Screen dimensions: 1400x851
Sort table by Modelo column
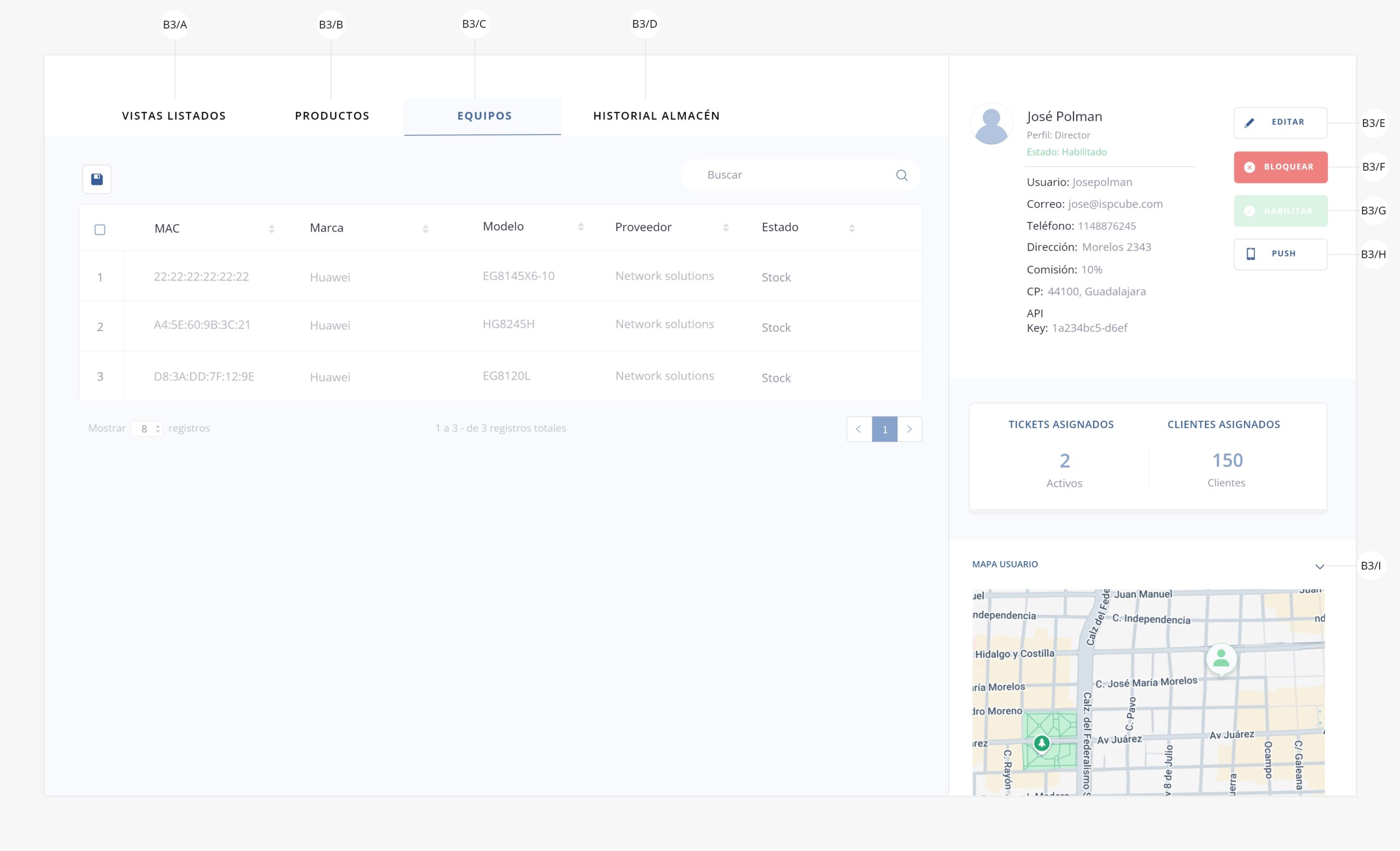[580, 227]
